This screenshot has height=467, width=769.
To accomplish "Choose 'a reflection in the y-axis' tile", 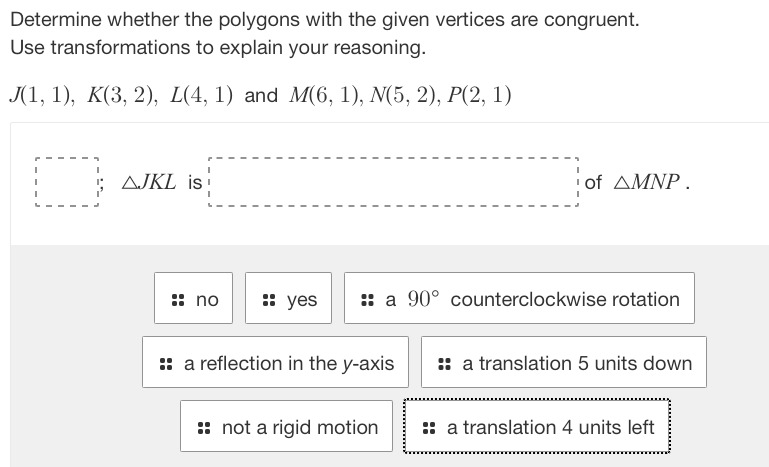I will [x=275, y=362].
